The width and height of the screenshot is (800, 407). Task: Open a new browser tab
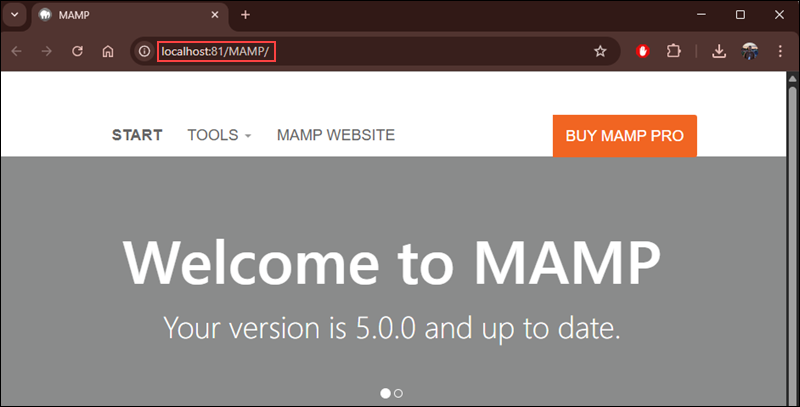click(x=245, y=15)
